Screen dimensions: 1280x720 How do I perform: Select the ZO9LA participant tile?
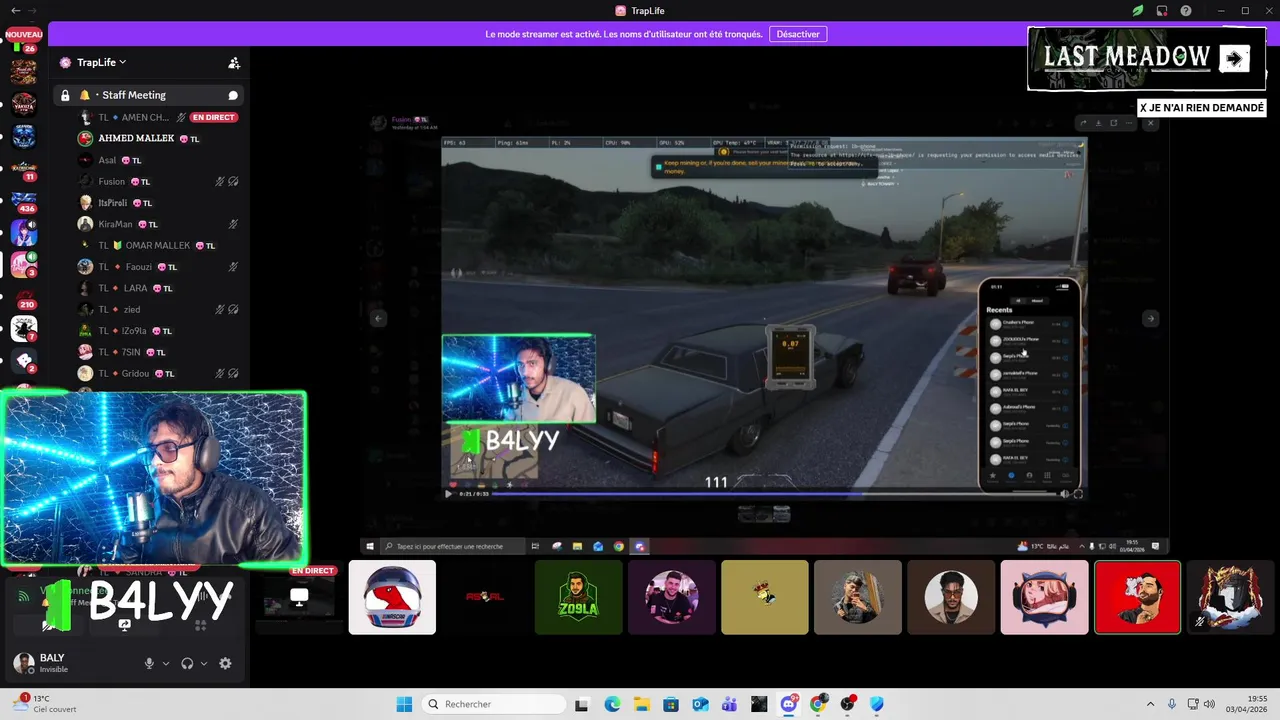pyautogui.click(x=578, y=597)
